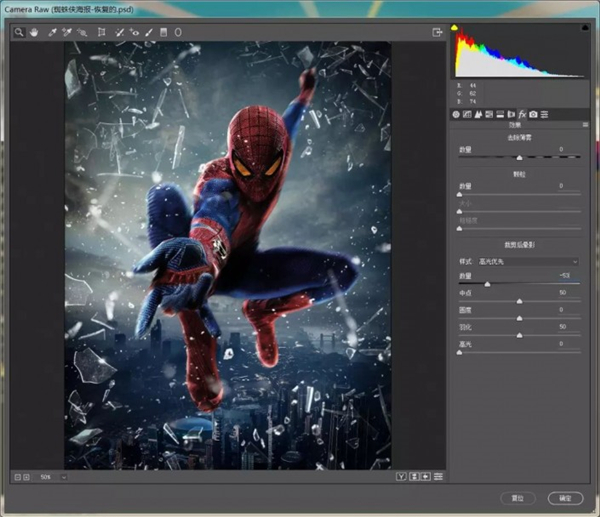Select the Radial Filter tool
Image resolution: width=600 pixels, height=517 pixels.
[x=178, y=32]
